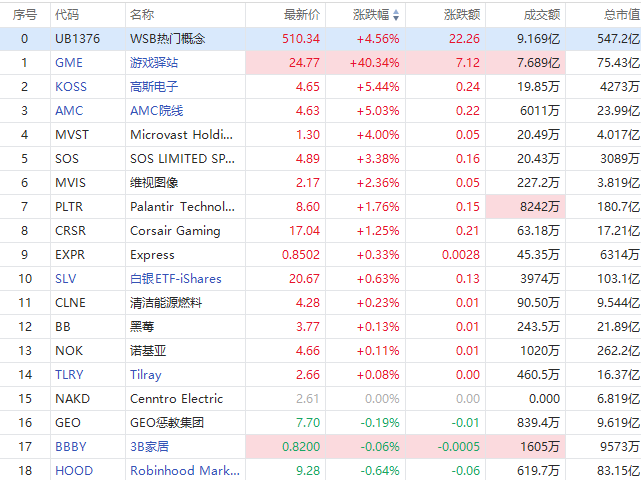641x480 pixels.
Task: Open the 游戏驿站 name link
Action: tap(154, 63)
